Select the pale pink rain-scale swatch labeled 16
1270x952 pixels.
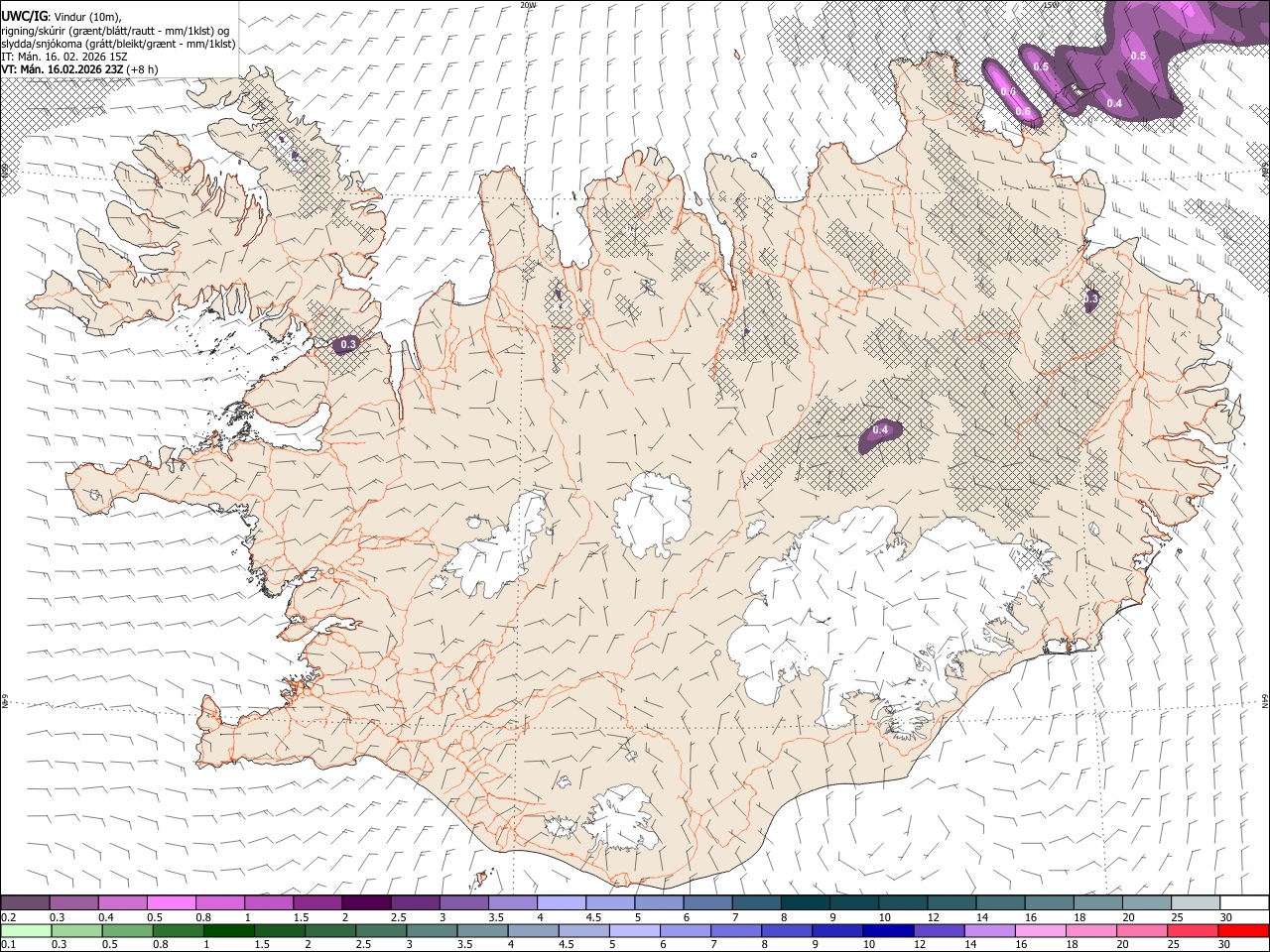(x=1040, y=930)
